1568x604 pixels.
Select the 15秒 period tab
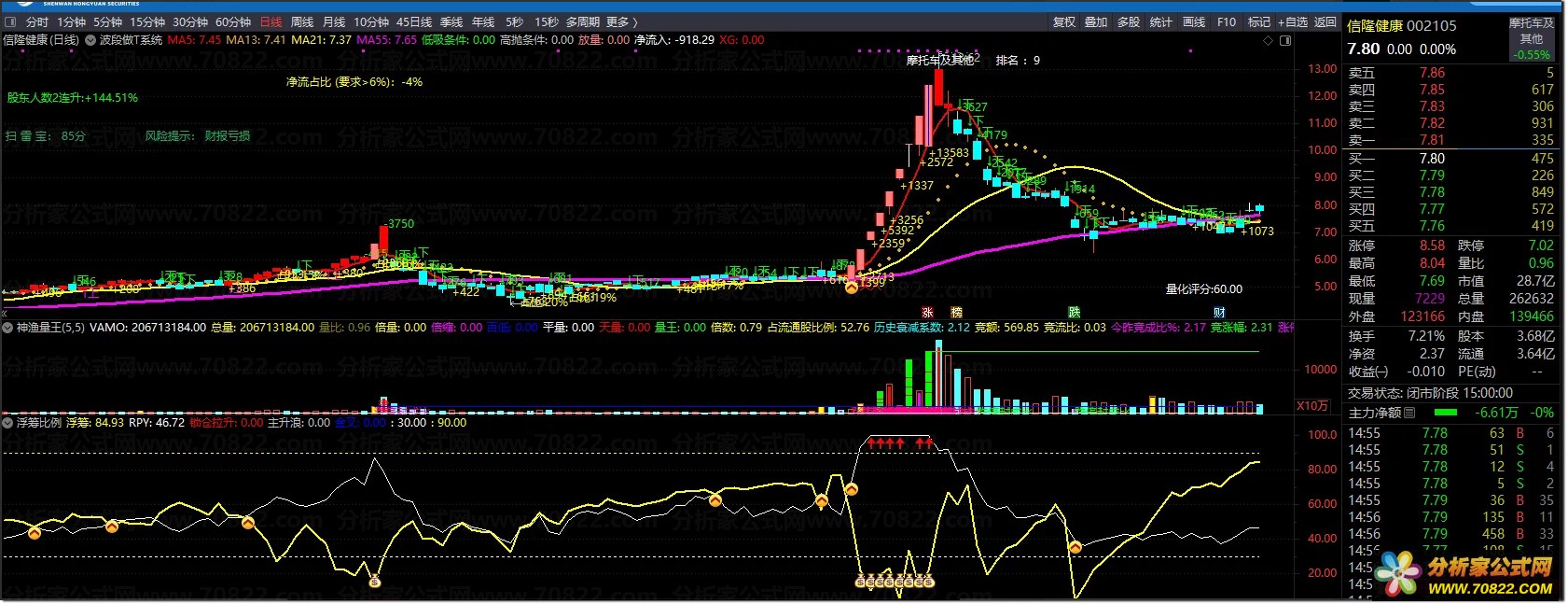547,22
